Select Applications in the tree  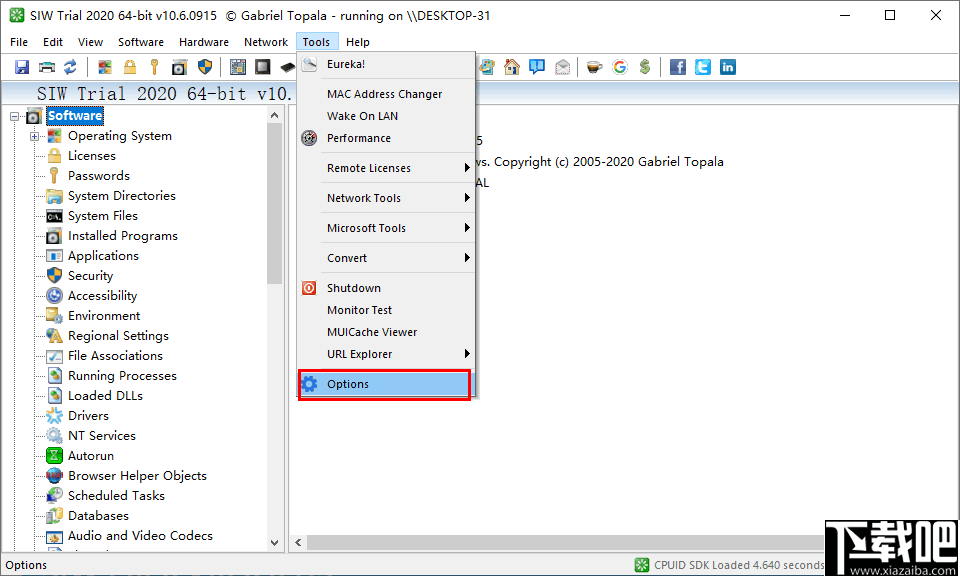click(x=103, y=256)
